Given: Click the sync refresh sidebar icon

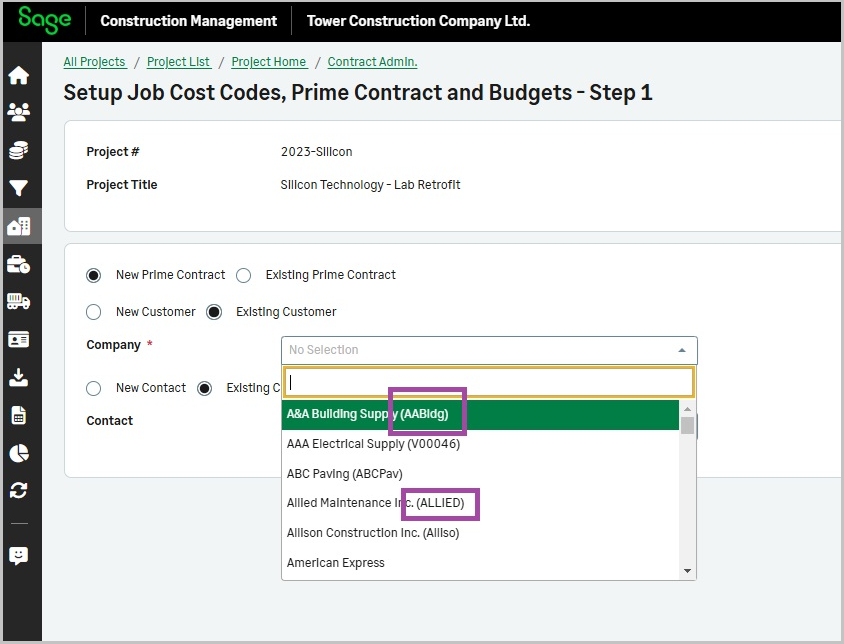Looking at the screenshot, I should (19, 491).
